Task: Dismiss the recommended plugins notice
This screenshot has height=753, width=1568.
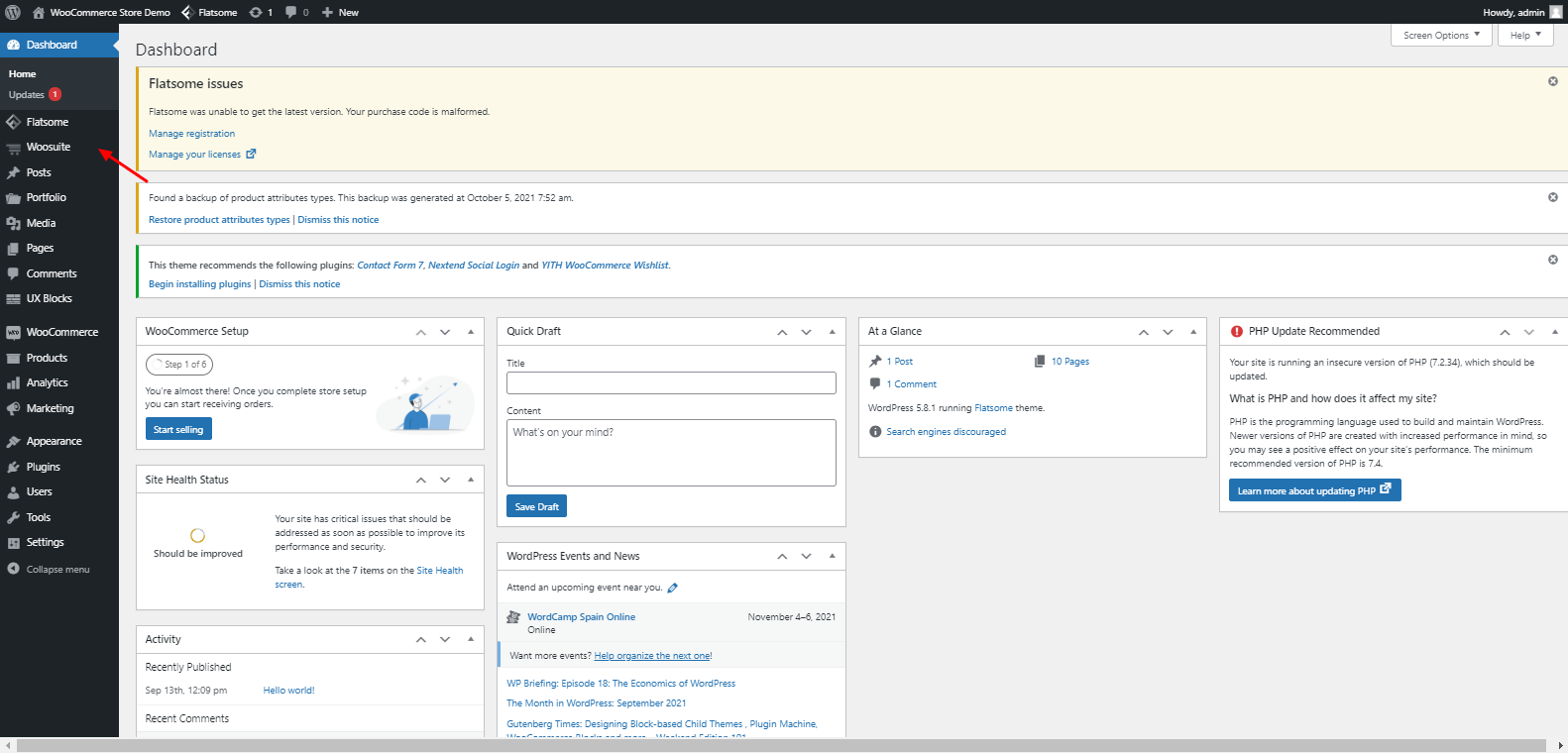Action: tap(1553, 260)
